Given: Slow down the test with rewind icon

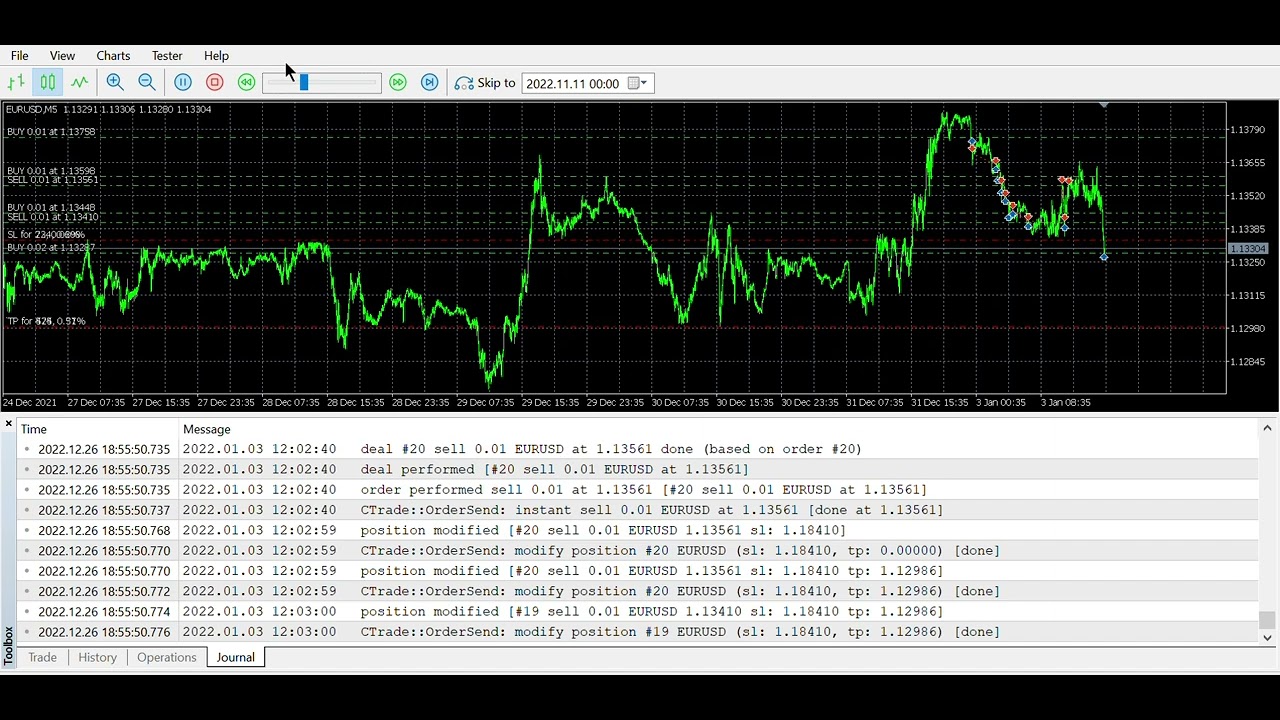Looking at the screenshot, I should (246, 83).
